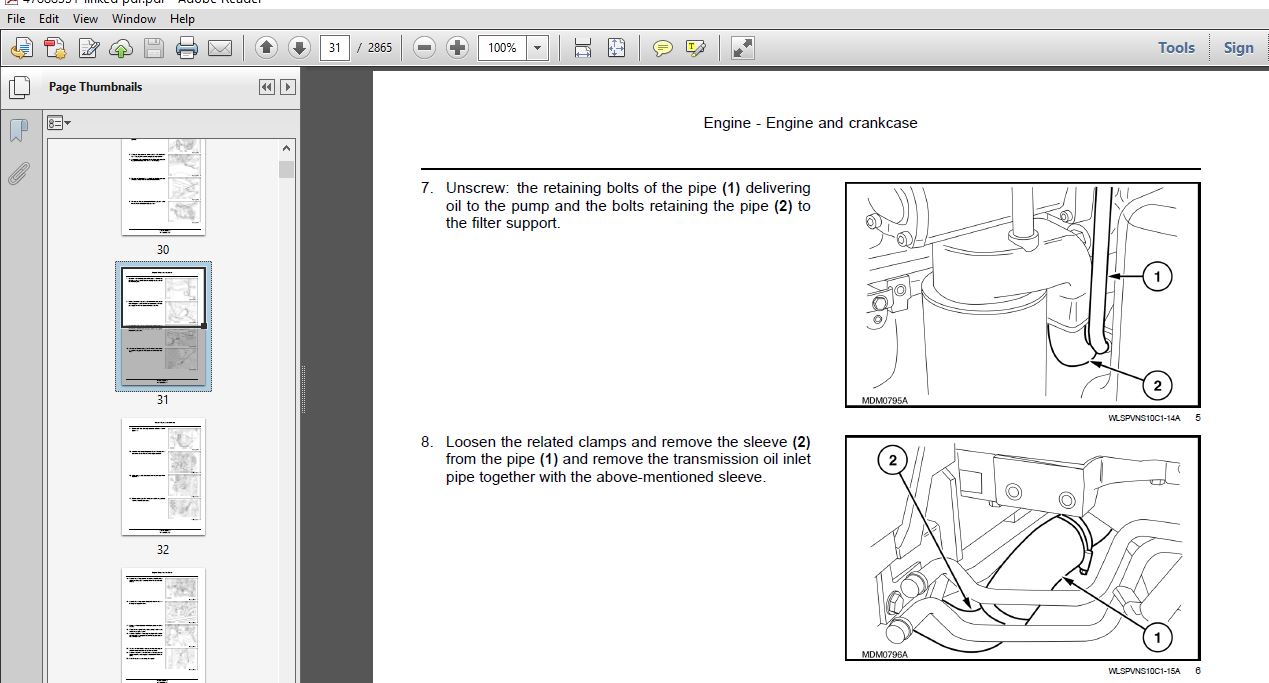Select page 30 thumbnail
Viewport: 1269px width, 683px height.
(x=163, y=188)
